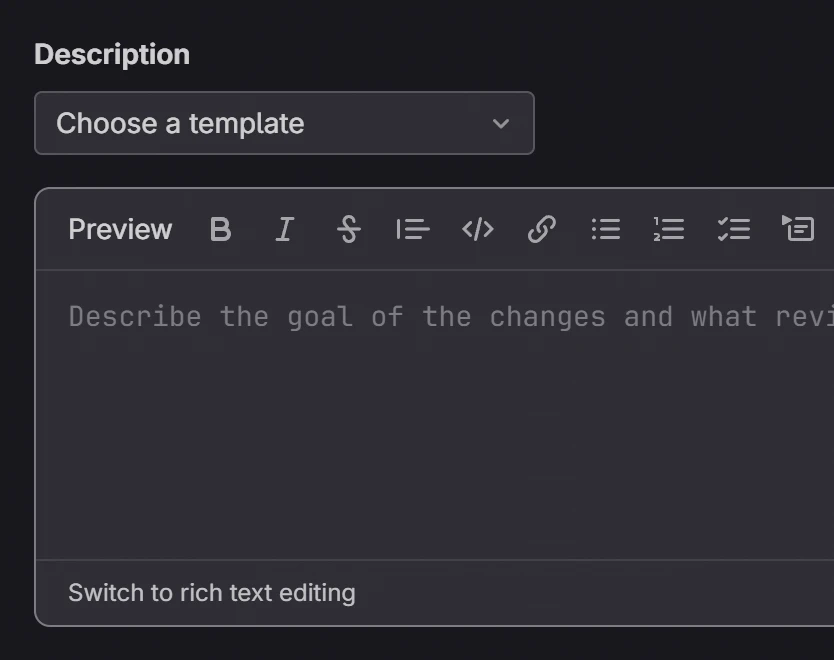Click the "template" word in the dropdown

tap(246, 124)
